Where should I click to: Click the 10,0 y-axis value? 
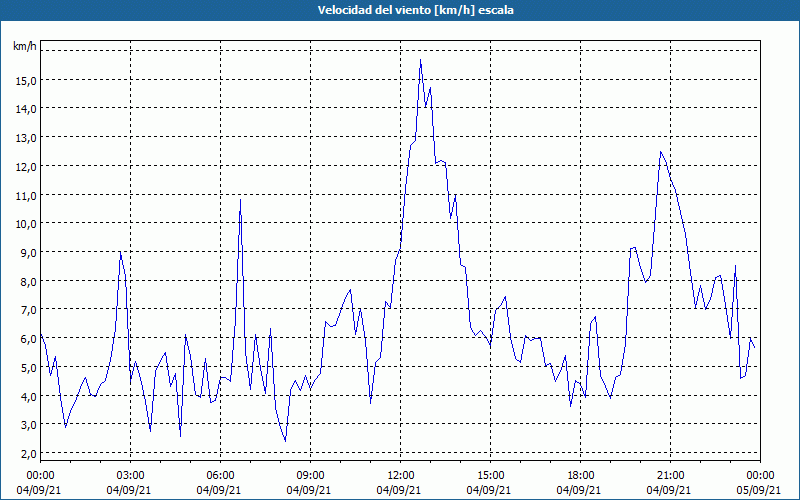tap(26, 224)
